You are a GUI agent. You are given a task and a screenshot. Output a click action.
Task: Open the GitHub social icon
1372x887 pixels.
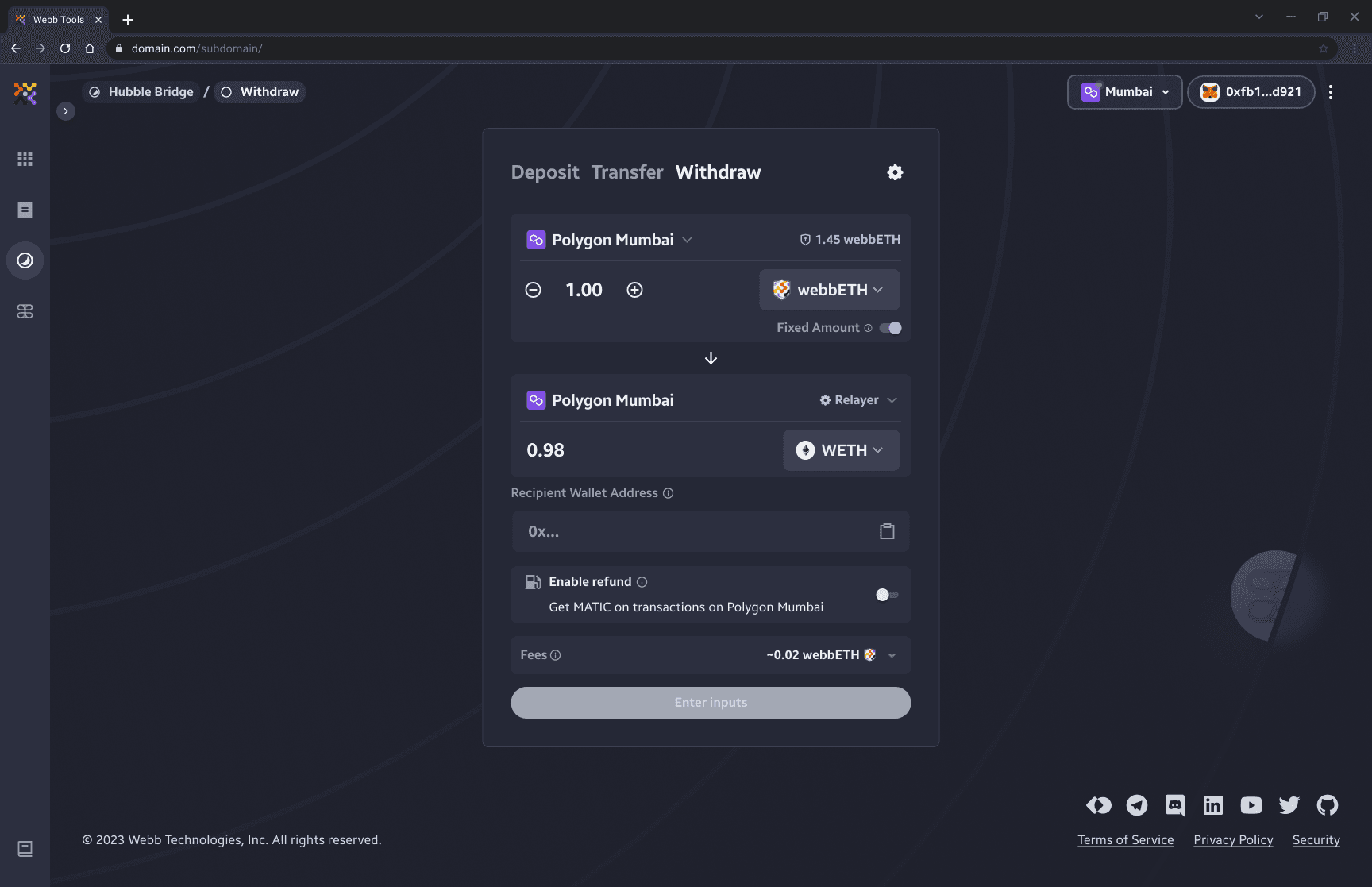[1328, 805]
